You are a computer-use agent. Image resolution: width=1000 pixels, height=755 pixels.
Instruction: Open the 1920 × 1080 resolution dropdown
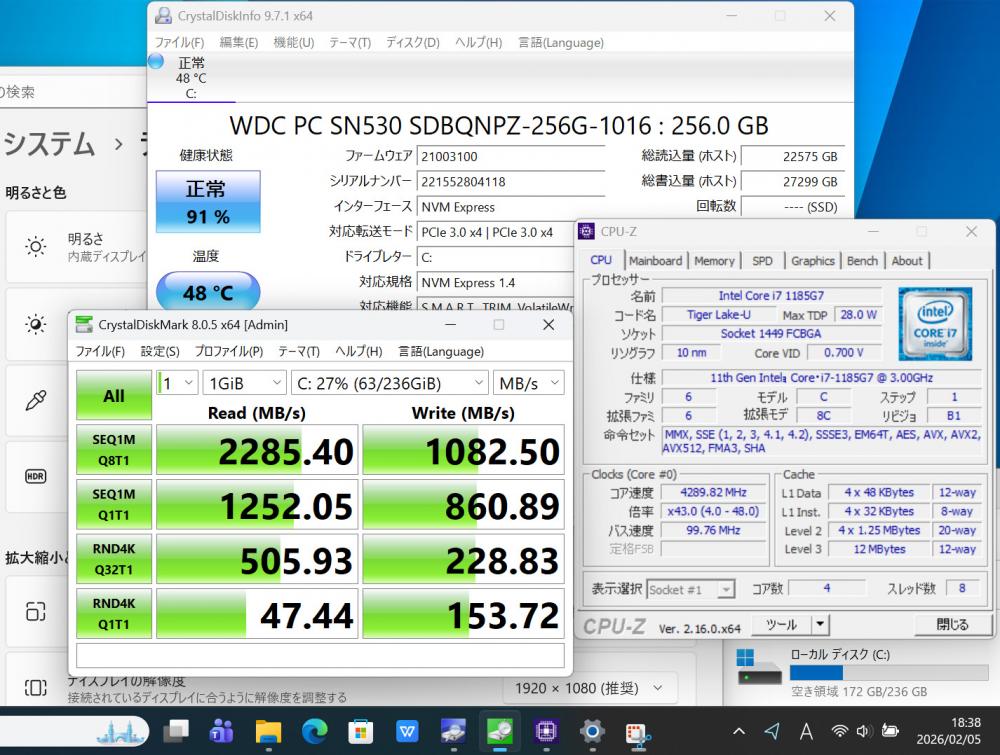click(589, 688)
